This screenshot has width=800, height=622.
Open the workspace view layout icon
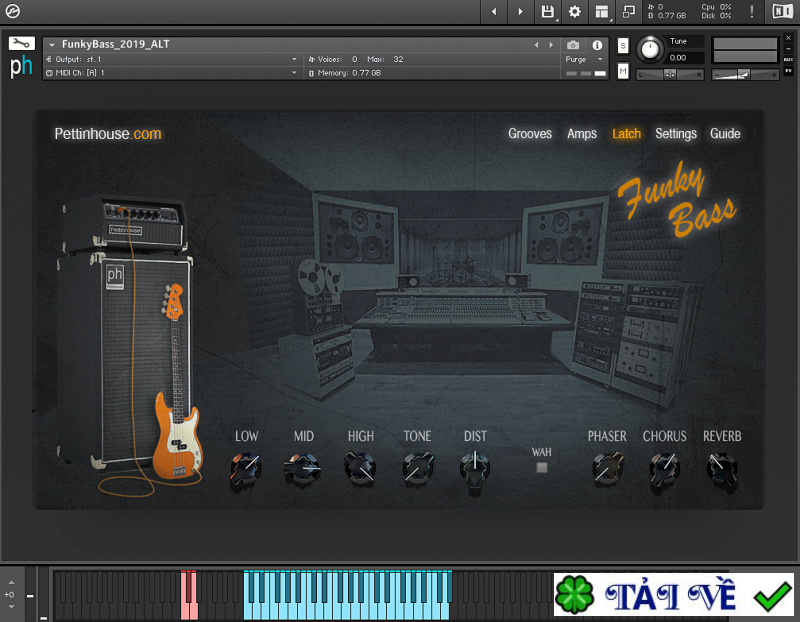click(602, 12)
